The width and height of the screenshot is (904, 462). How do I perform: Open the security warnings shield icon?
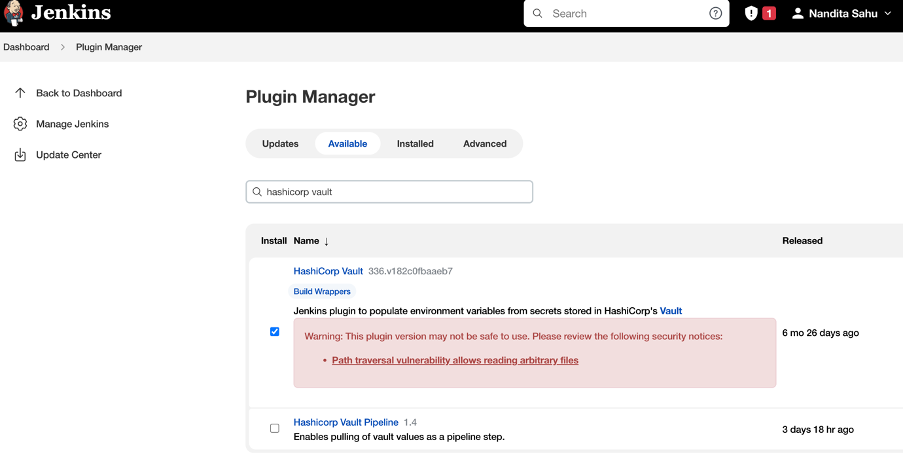click(x=751, y=13)
